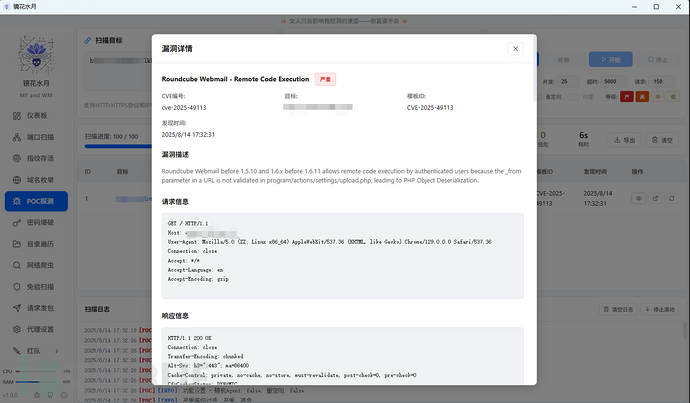Click the 镜花水月 lotus skull logo
The height and width of the screenshot is (403, 690).
click(36, 55)
